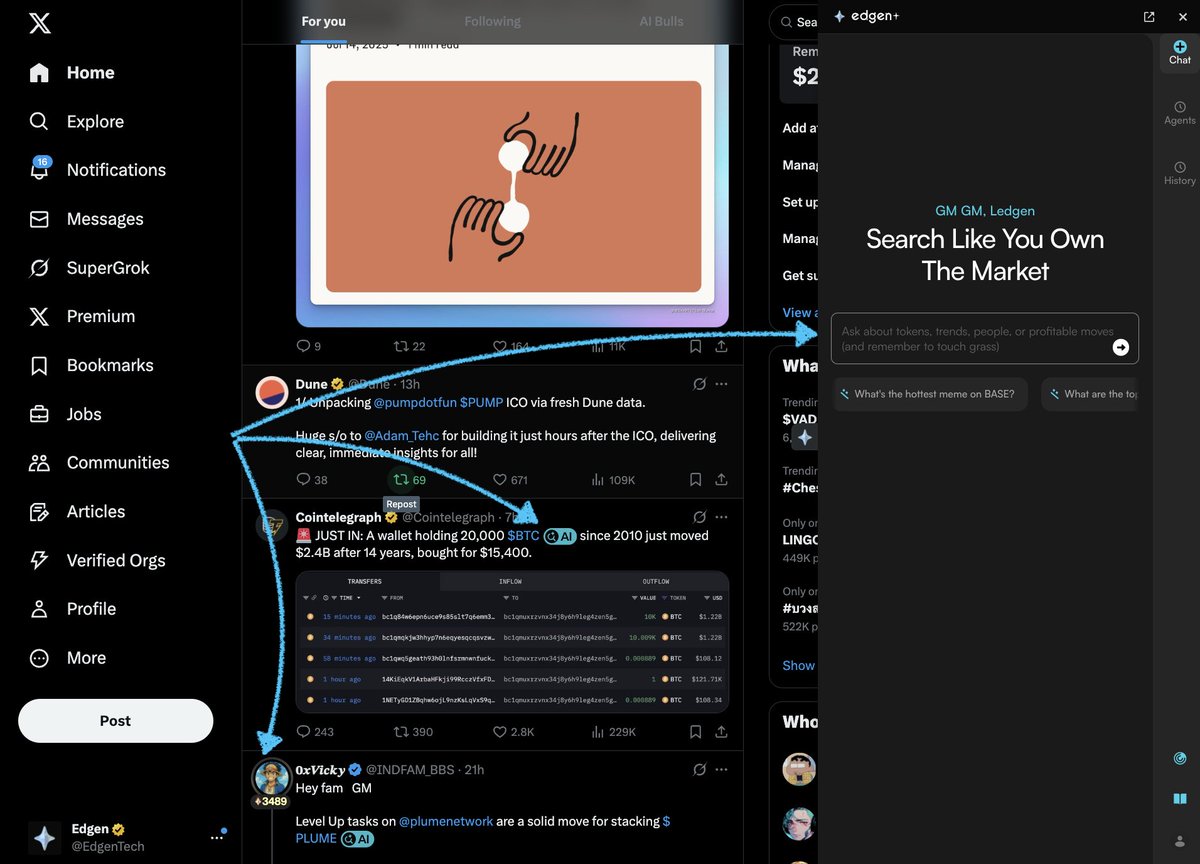Click the Premium icon in the sidebar
This screenshot has width=1200, height=864.
pyautogui.click(x=39, y=316)
